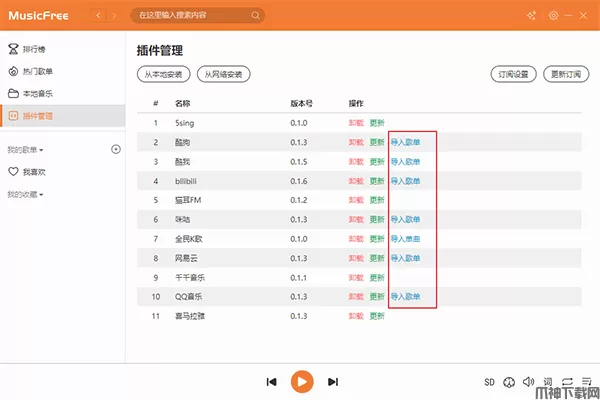The height and width of the screenshot is (400, 600).
Task: Open the settings gear icon
Action: click(553, 15)
